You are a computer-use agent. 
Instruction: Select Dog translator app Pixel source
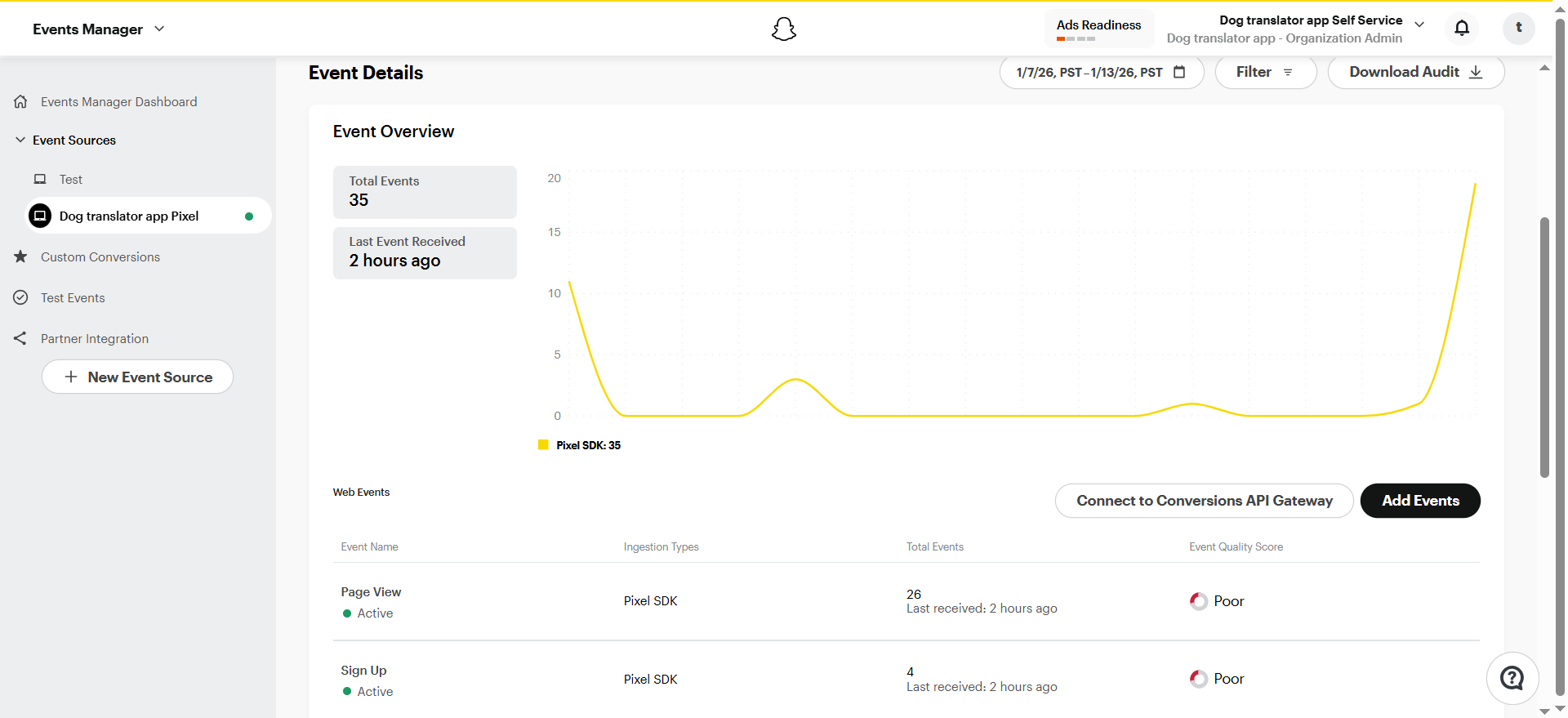click(149, 216)
